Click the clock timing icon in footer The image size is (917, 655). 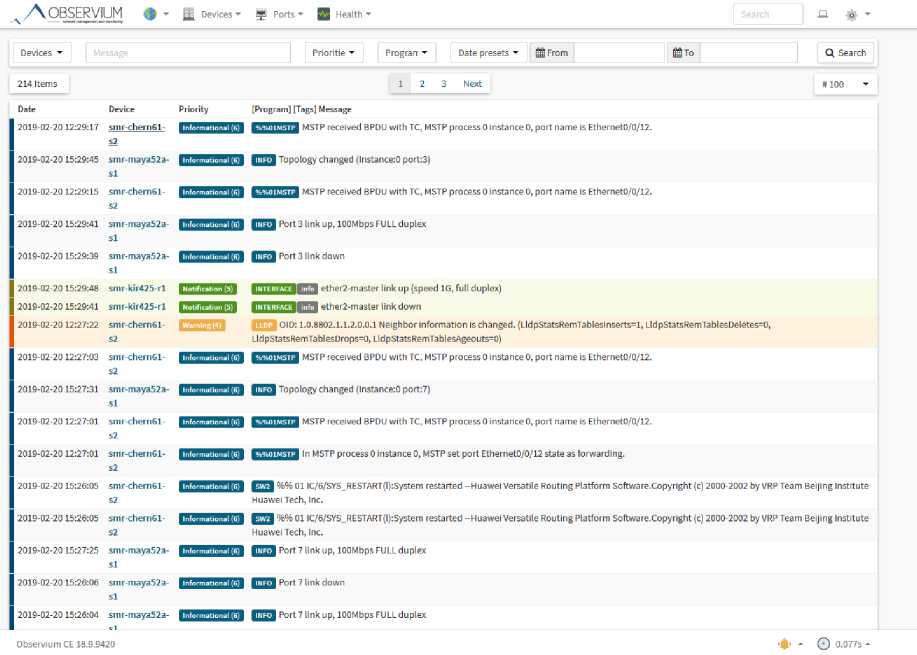point(823,644)
